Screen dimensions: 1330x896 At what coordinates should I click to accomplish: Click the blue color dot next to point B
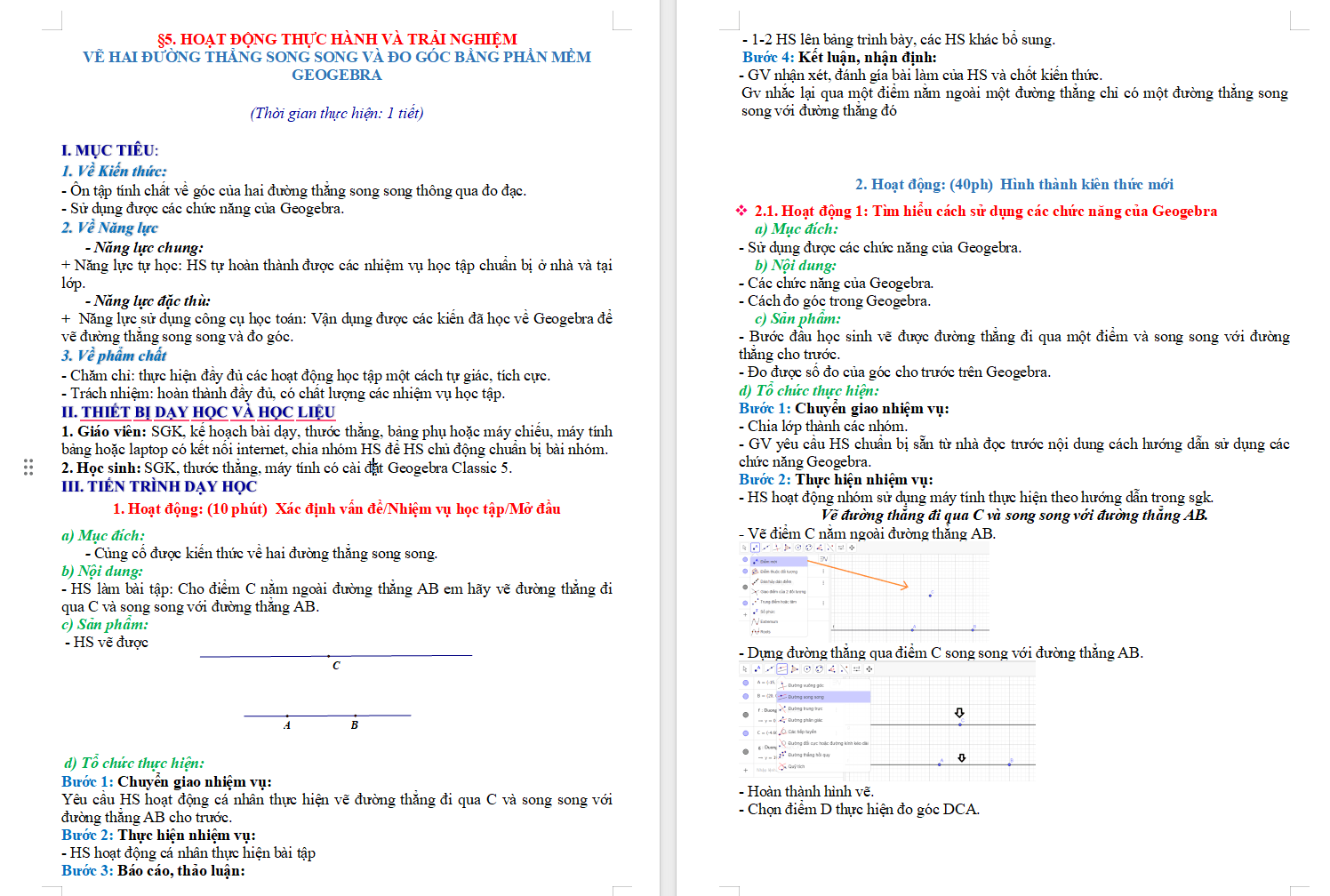point(745,696)
